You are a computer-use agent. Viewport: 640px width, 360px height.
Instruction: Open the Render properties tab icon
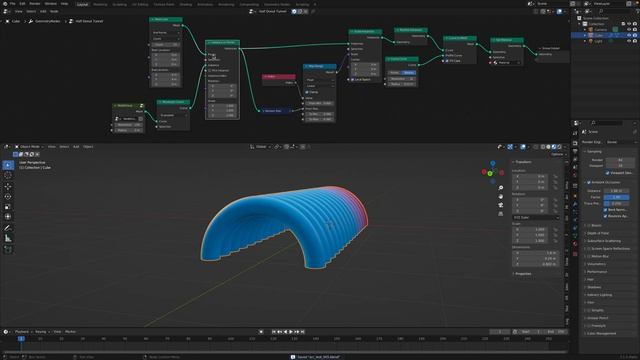[575, 143]
